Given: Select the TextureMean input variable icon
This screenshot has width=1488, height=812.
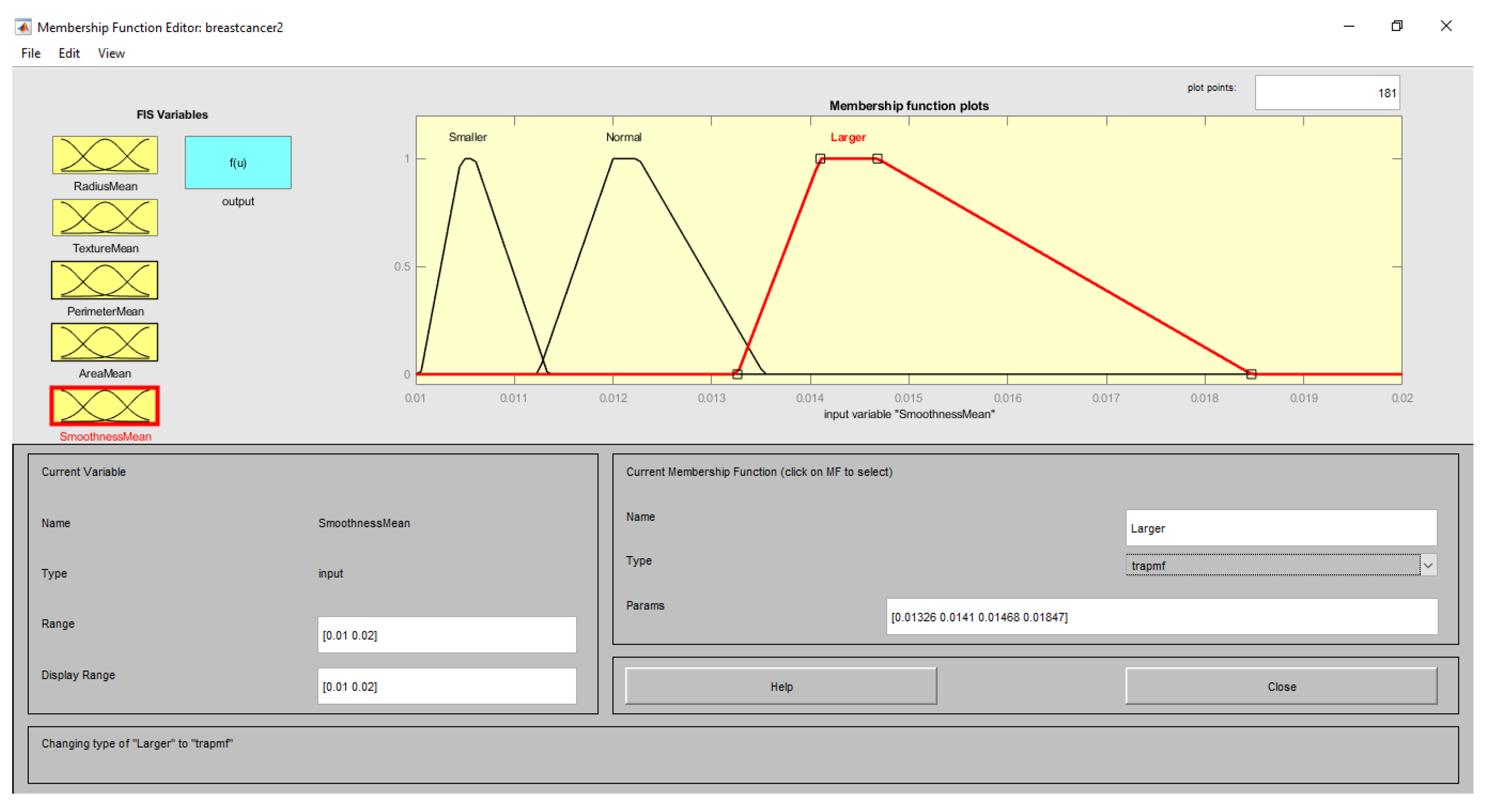Looking at the screenshot, I should coord(104,218).
